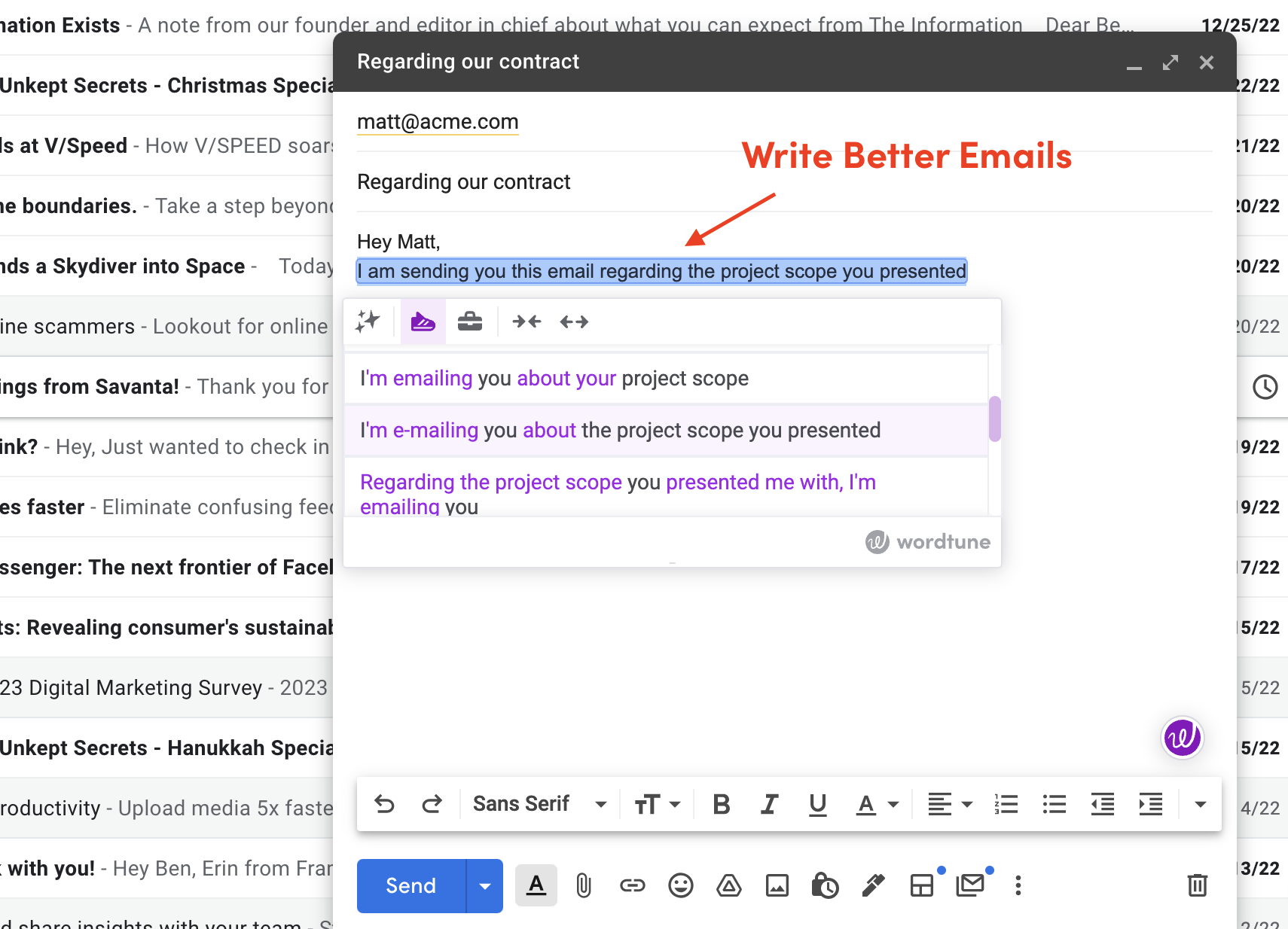Toggle bold formatting

[x=721, y=804]
